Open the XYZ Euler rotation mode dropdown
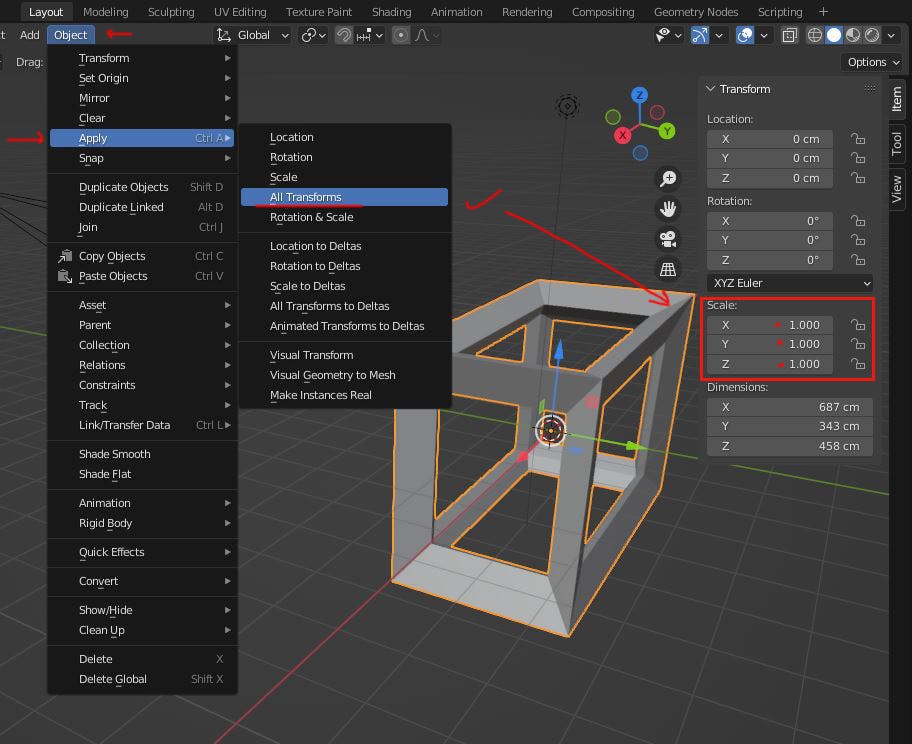The width and height of the screenshot is (912, 744). coord(789,283)
